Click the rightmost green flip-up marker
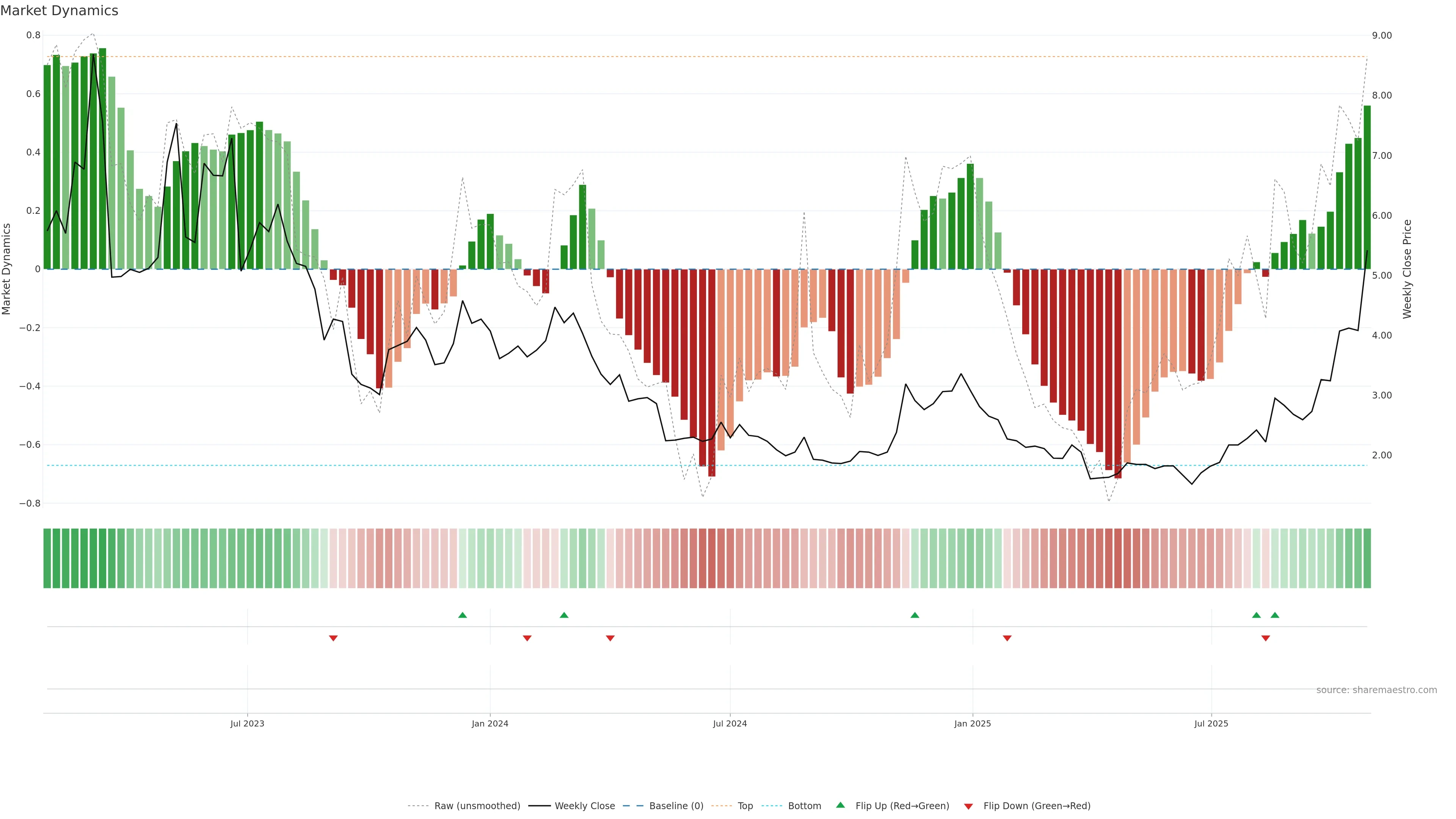 [x=1274, y=615]
